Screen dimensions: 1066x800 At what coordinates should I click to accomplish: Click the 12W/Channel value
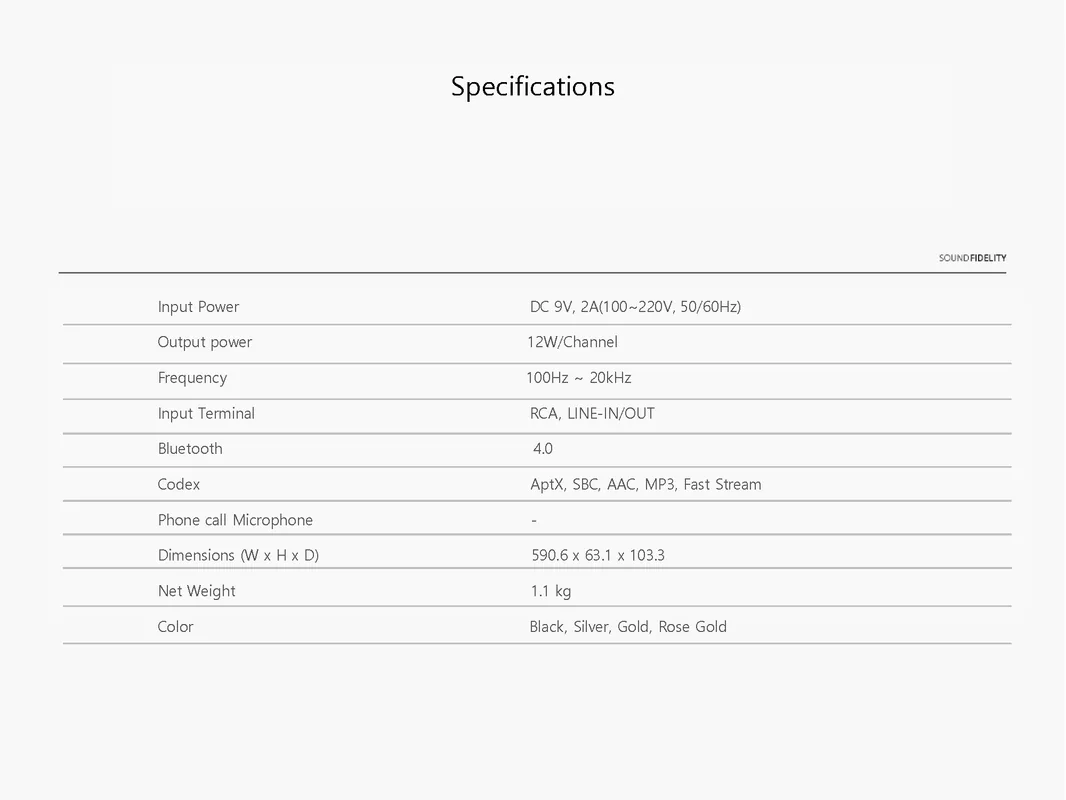(x=572, y=342)
